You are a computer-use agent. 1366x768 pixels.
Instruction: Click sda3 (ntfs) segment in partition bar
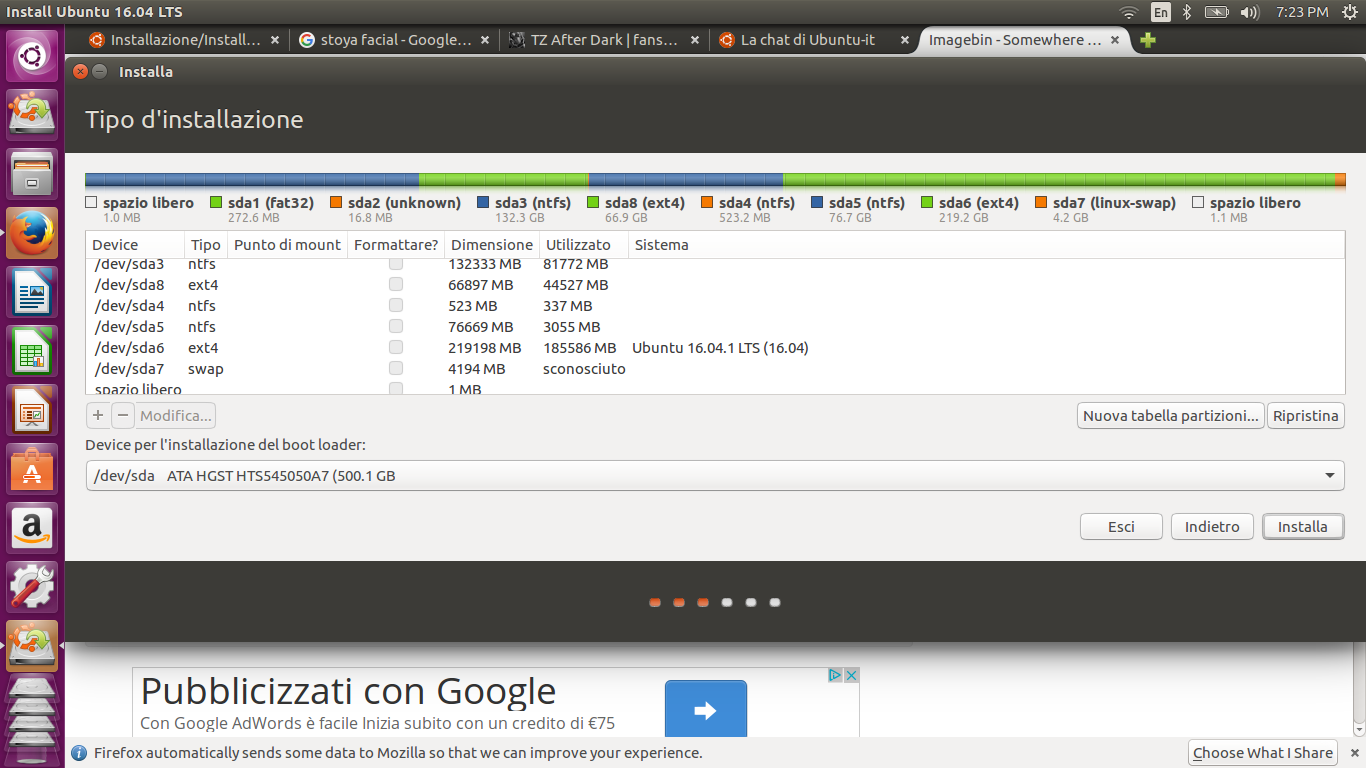[x=252, y=181]
